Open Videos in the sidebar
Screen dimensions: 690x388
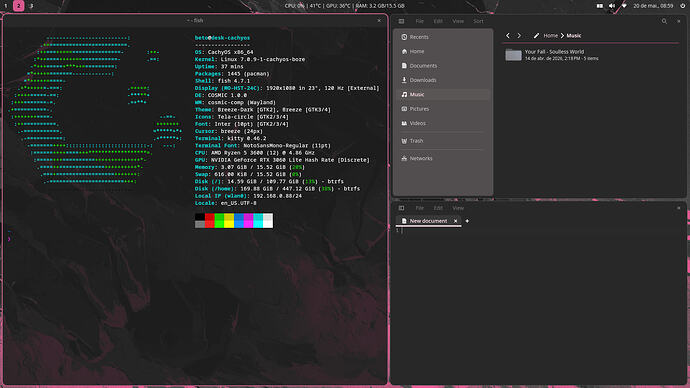click(442, 123)
